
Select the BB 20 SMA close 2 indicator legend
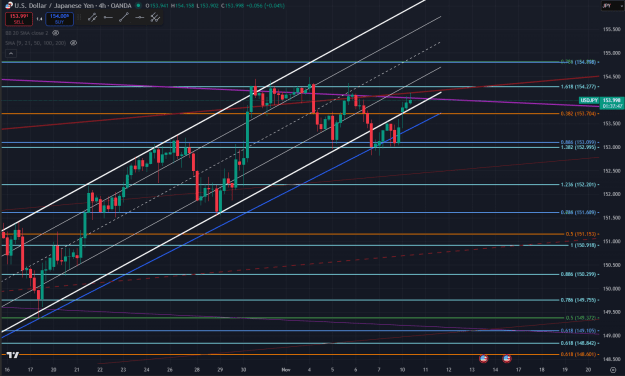(x=27, y=33)
